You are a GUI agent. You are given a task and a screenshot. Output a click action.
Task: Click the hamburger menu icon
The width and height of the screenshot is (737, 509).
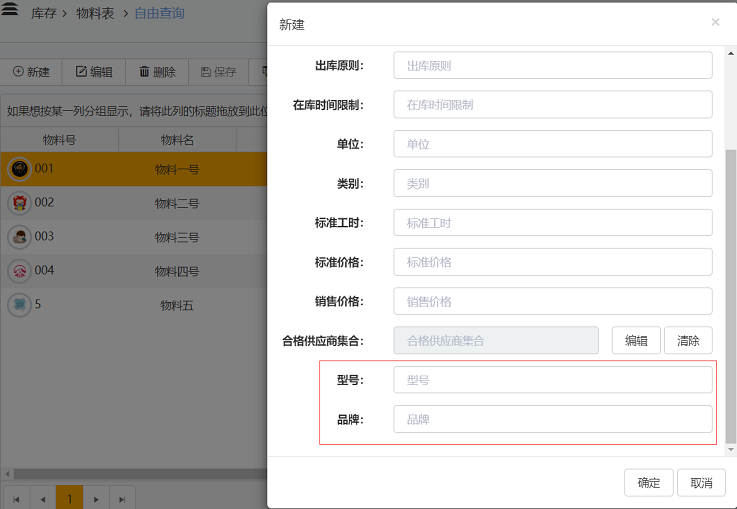(x=11, y=13)
